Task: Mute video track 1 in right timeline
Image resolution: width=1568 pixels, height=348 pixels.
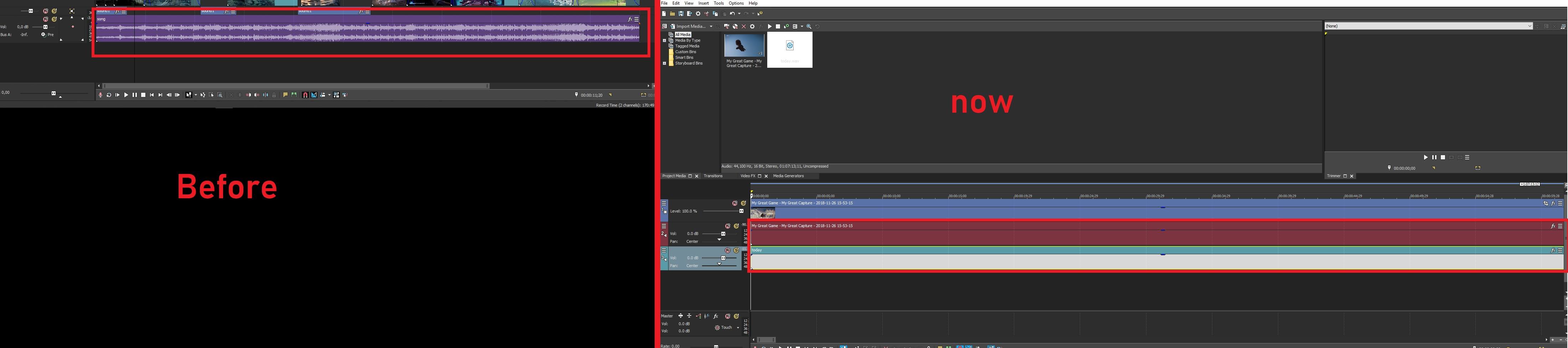Action: [735, 204]
